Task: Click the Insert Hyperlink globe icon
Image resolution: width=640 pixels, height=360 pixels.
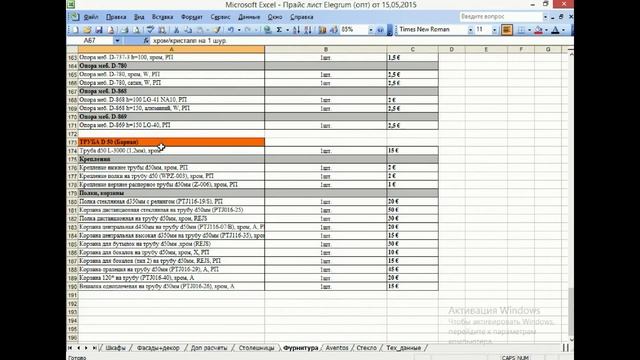Action: point(267,30)
